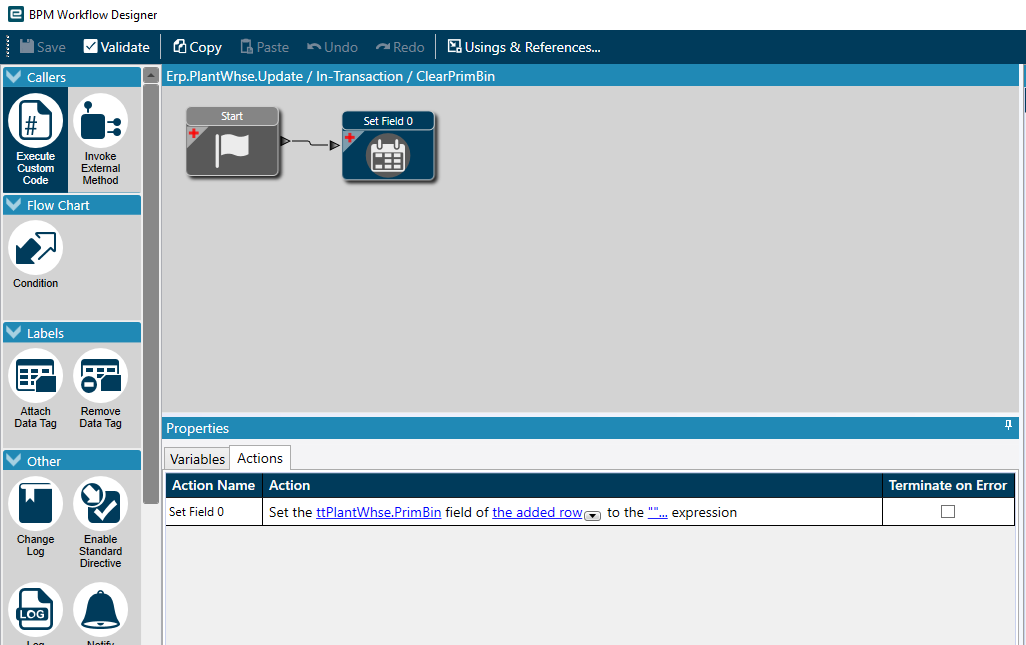Click the toolbar drag grip handle
The width and height of the screenshot is (1026, 645).
click(9, 47)
